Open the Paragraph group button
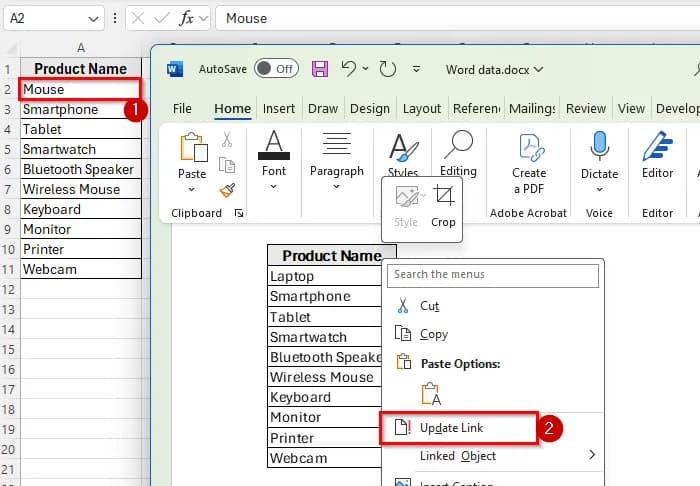The width and height of the screenshot is (700, 486). point(337,160)
